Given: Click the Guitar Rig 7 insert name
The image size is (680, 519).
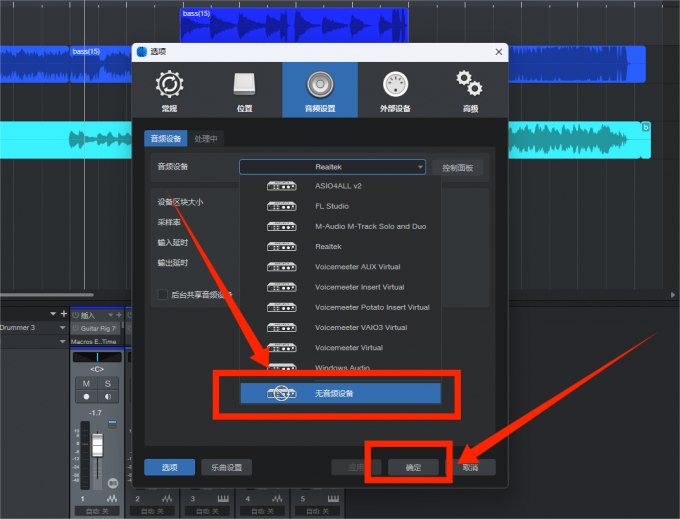Looking at the screenshot, I should [98, 328].
